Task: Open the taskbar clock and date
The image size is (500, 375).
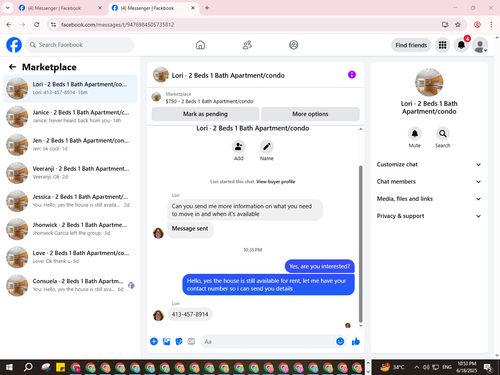Action: (467, 367)
